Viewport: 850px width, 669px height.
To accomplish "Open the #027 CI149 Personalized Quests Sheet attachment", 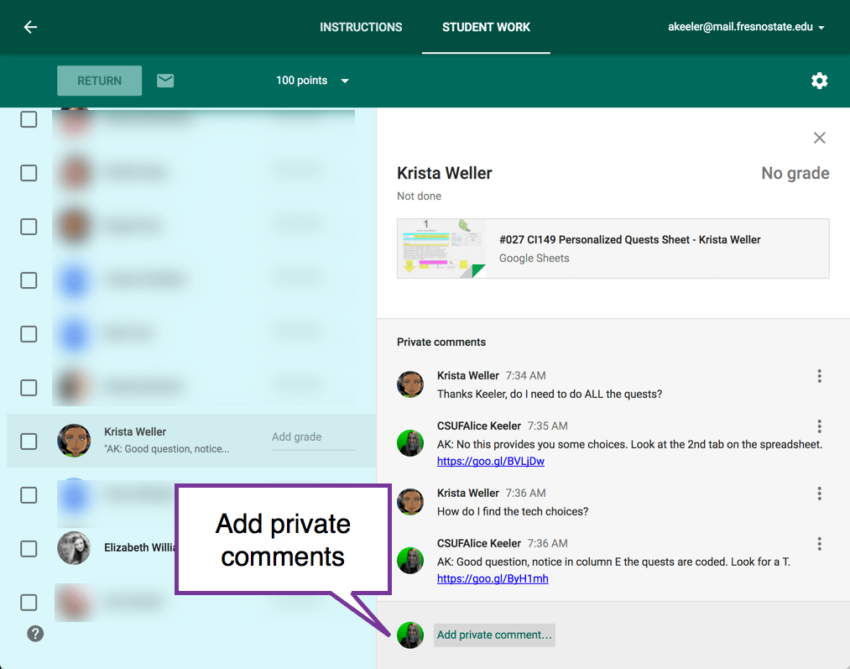I will (x=613, y=248).
